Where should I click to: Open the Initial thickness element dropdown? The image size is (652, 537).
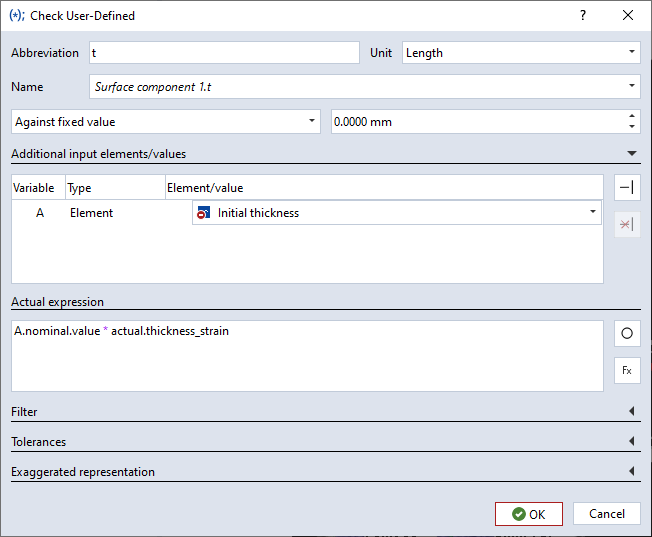click(592, 212)
